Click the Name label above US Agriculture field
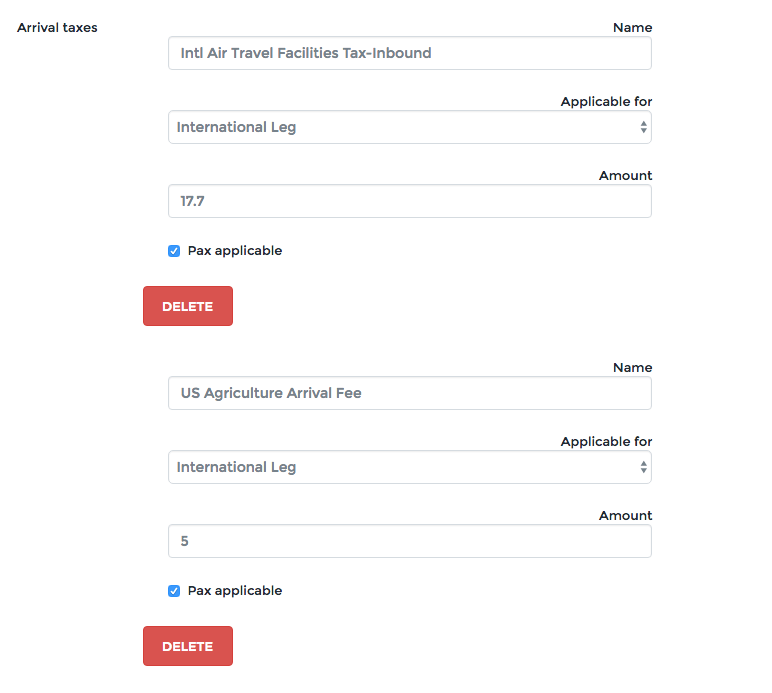Image resolution: width=772 pixels, height=693 pixels. point(632,368)
